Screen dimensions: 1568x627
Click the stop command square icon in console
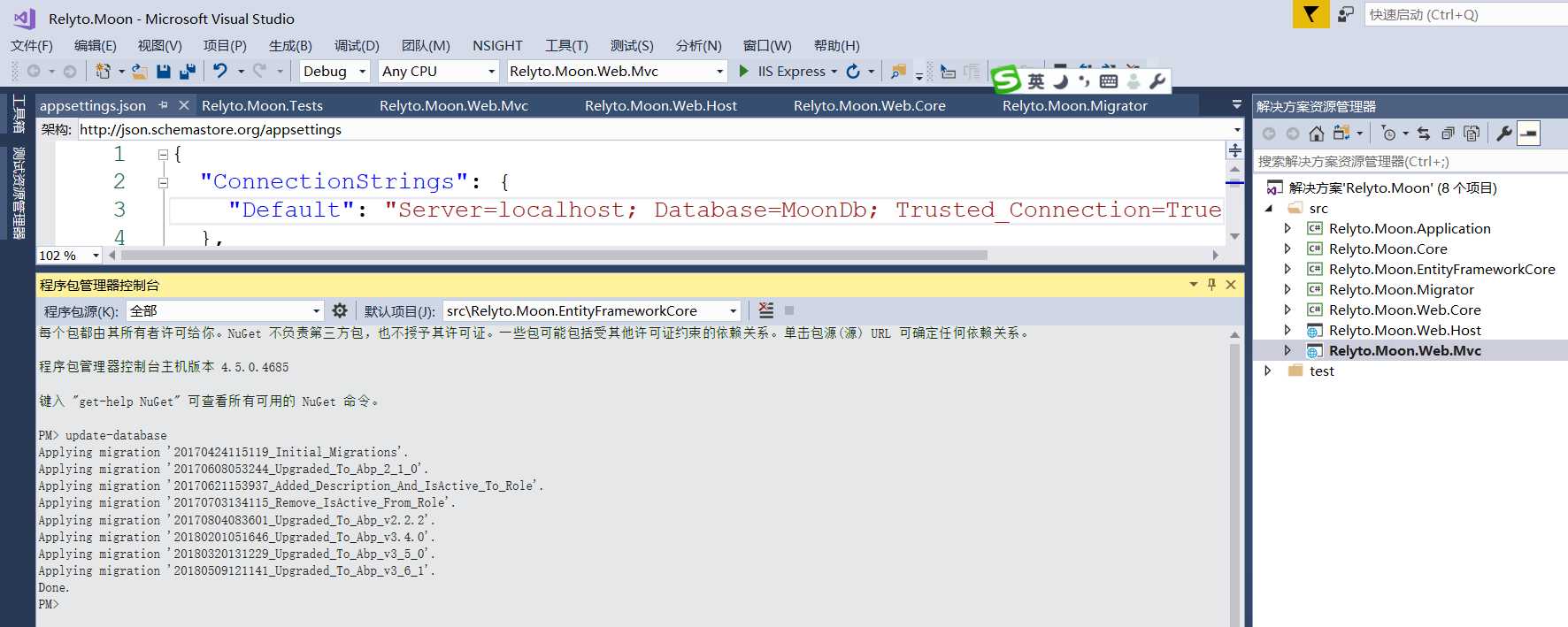[x=789, y=310]
